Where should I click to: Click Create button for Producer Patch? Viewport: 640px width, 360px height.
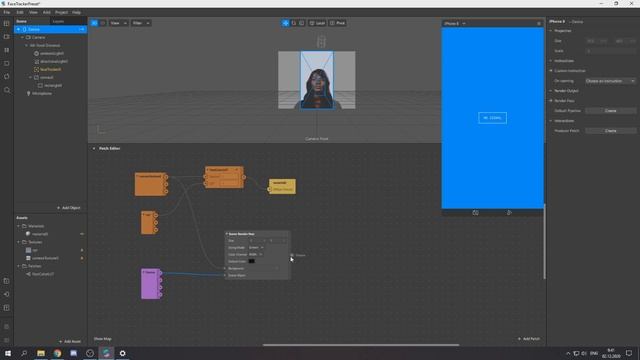tap(610, 131)
